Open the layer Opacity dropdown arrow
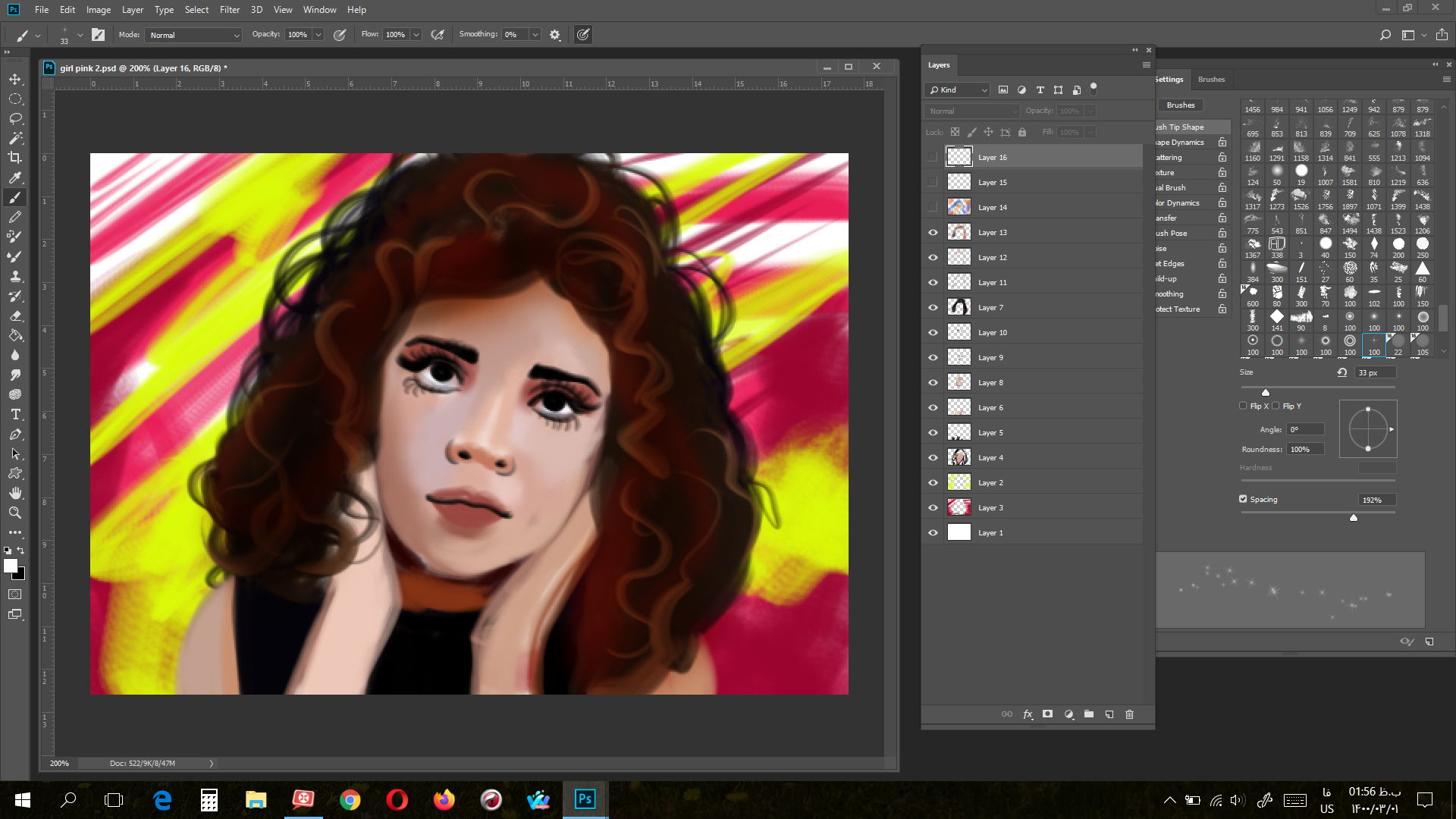 pyautogui.click(x=1090, y=111)
